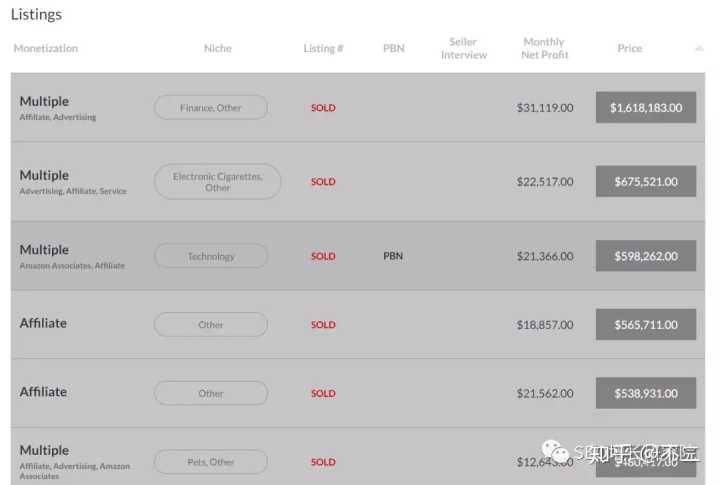Screen dimensions: 720x485
Task: Select the Pets, Other niche tag
Action: 211,462
